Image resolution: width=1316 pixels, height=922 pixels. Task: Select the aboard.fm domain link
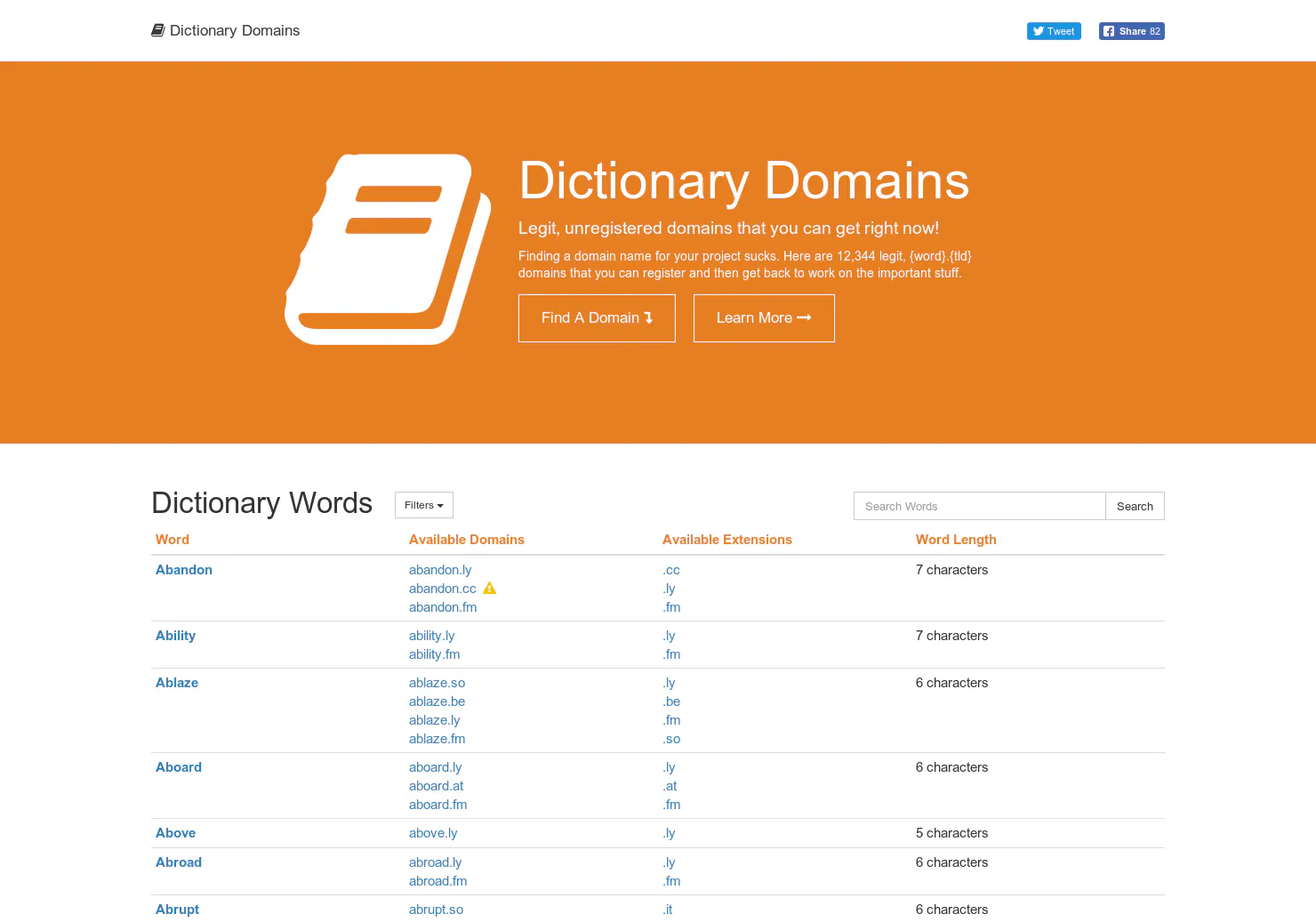tap(437, 805)
